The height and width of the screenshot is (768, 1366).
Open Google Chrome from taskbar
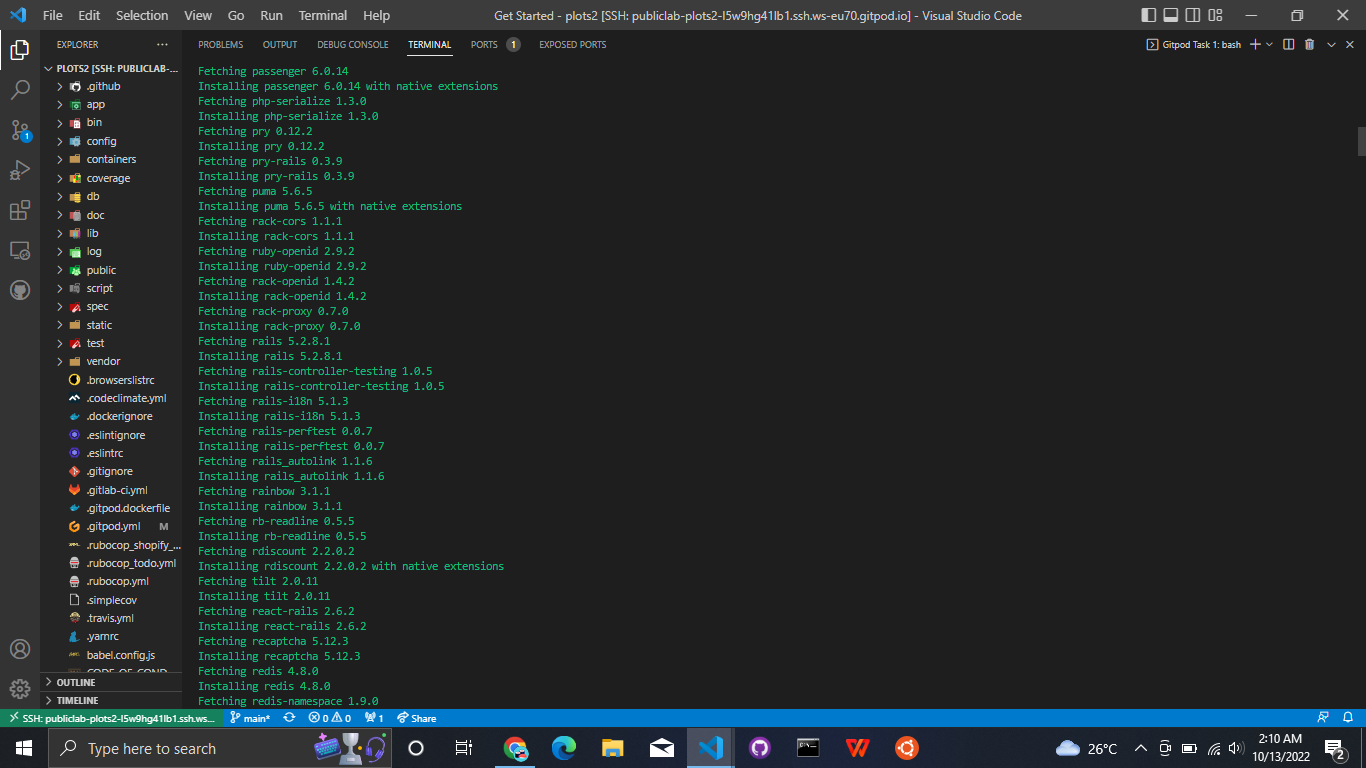click(515, 748)
